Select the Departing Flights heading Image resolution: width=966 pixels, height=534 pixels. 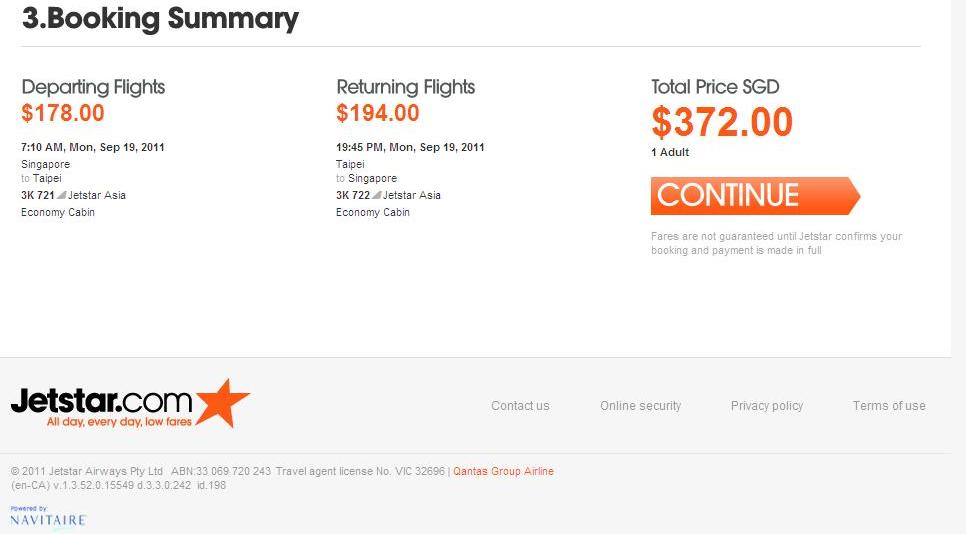[93, 87]
